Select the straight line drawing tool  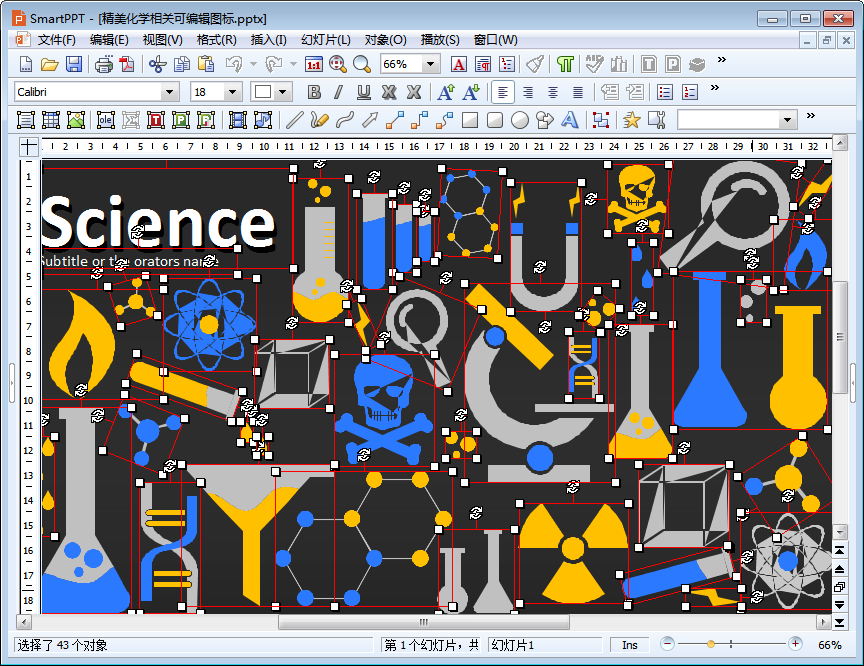294,120
